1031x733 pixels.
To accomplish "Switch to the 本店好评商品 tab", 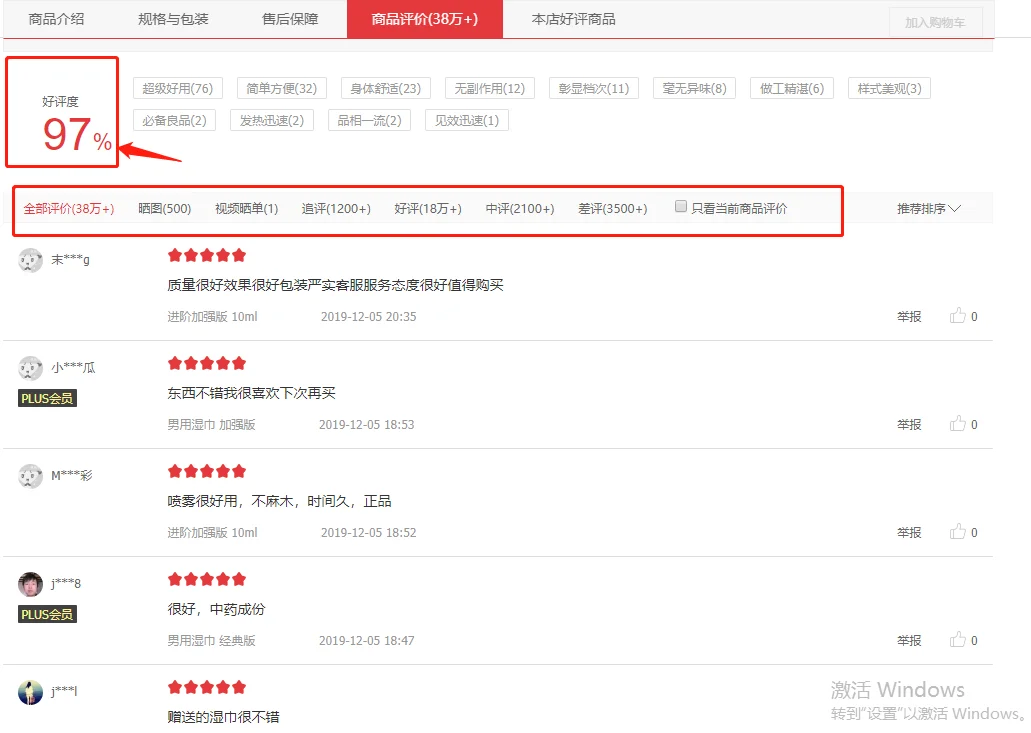I will (x=573, y=19).
